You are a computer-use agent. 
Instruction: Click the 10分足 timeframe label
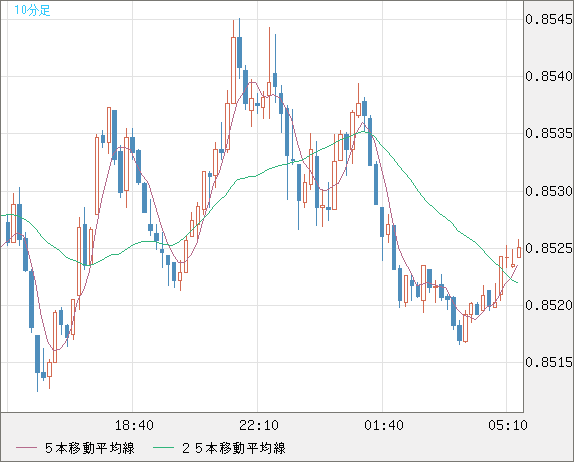[x=32, y=10]
